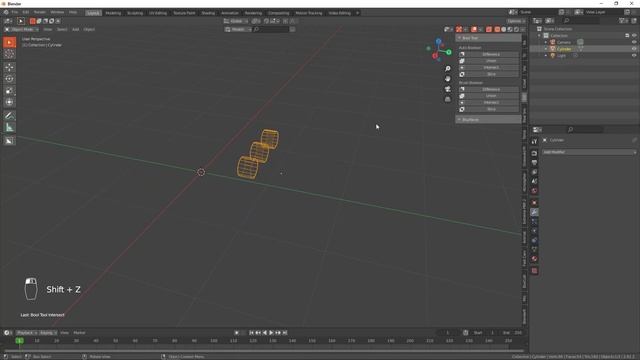The height and width of the screenshot is (360, 640).
Task: Toggle viewport overlays button
Action: pos(474,29)
